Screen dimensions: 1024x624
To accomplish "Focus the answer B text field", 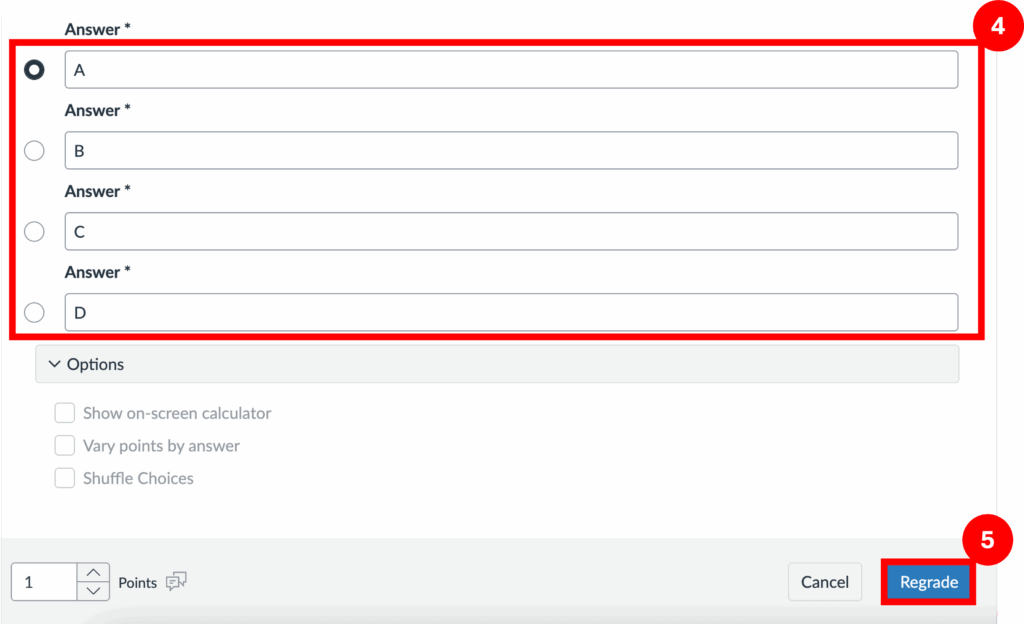I will 510,151.
